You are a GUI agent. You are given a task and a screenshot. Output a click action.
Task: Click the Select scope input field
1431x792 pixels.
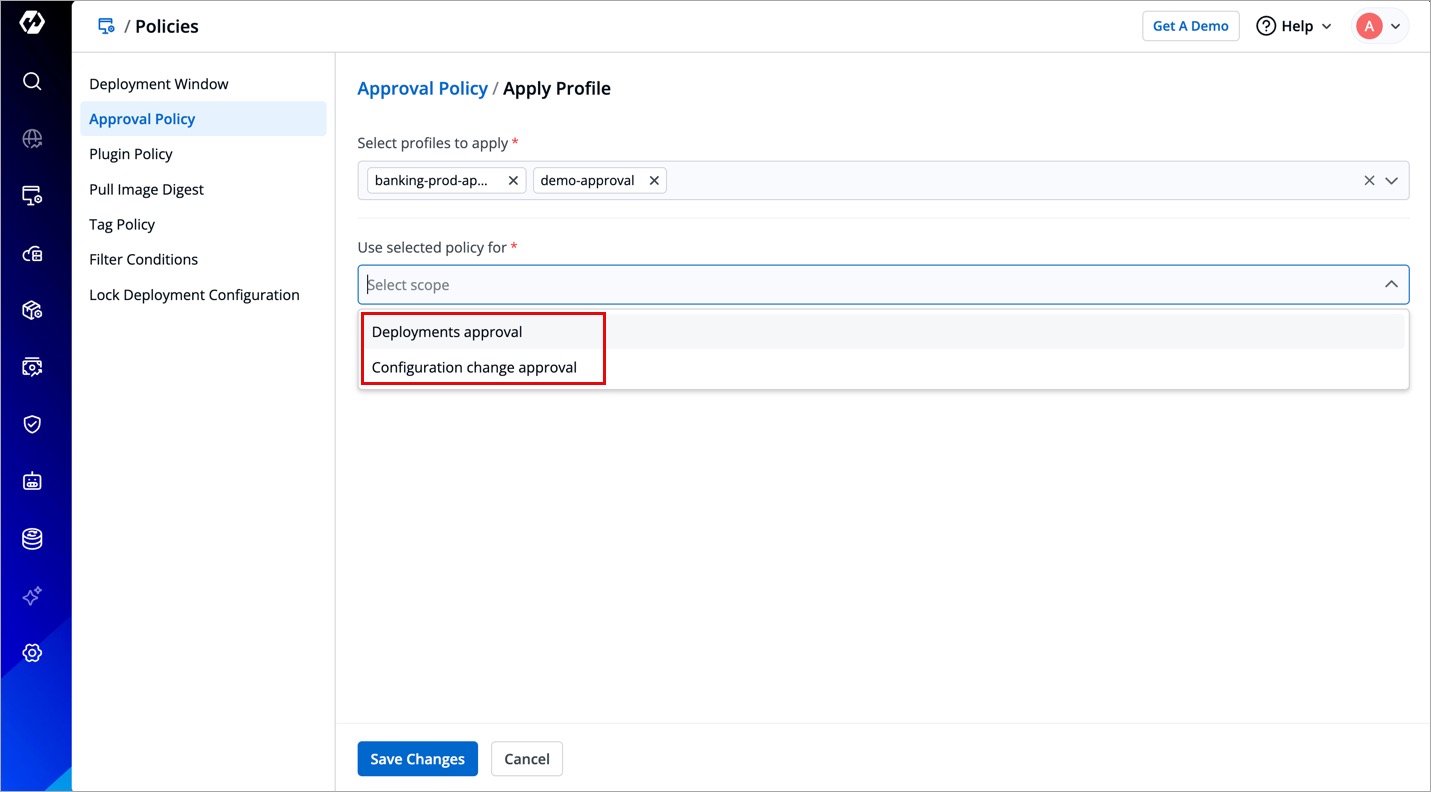click(860, 285)
